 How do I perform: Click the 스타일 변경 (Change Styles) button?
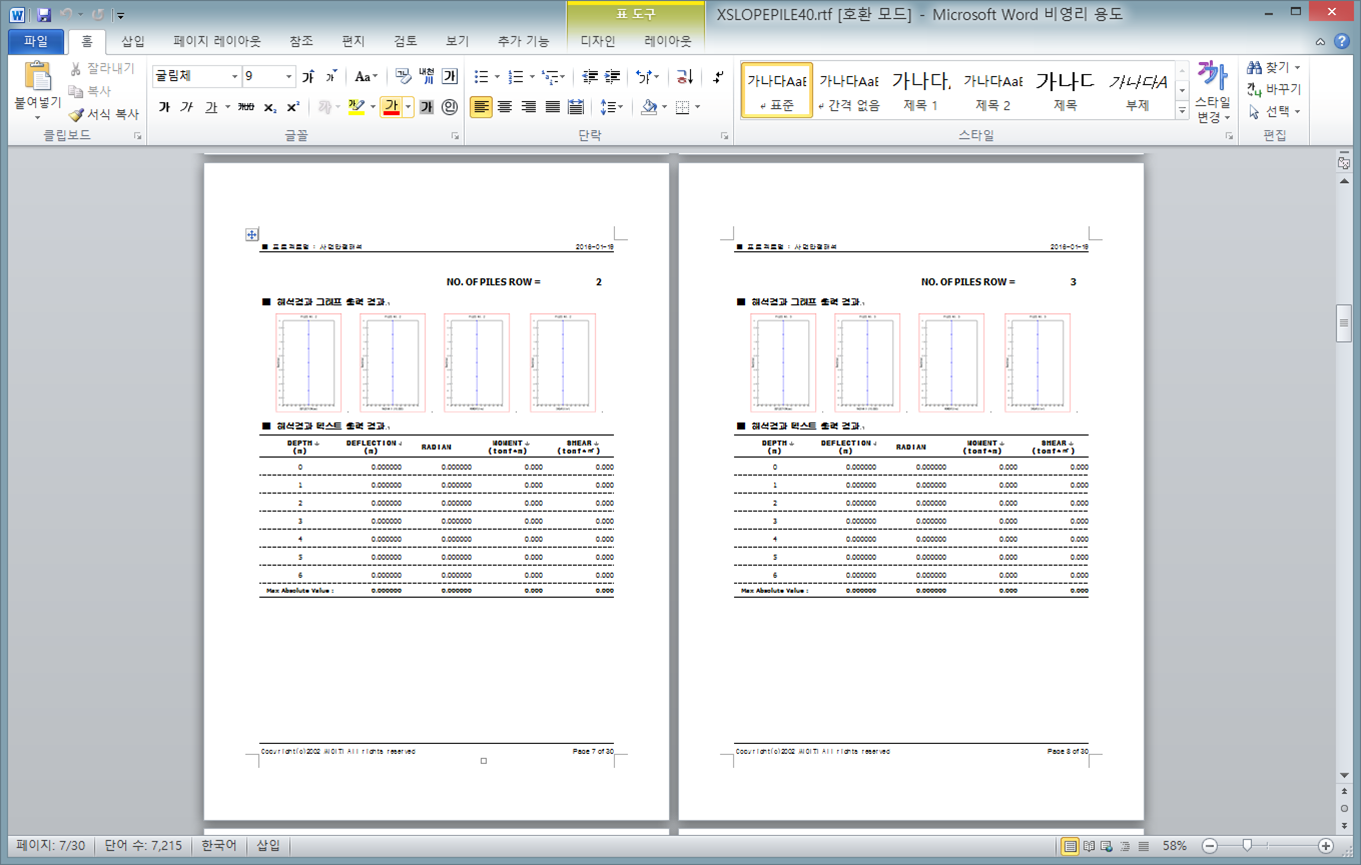pyautogui.click(x=1213, y=92)
